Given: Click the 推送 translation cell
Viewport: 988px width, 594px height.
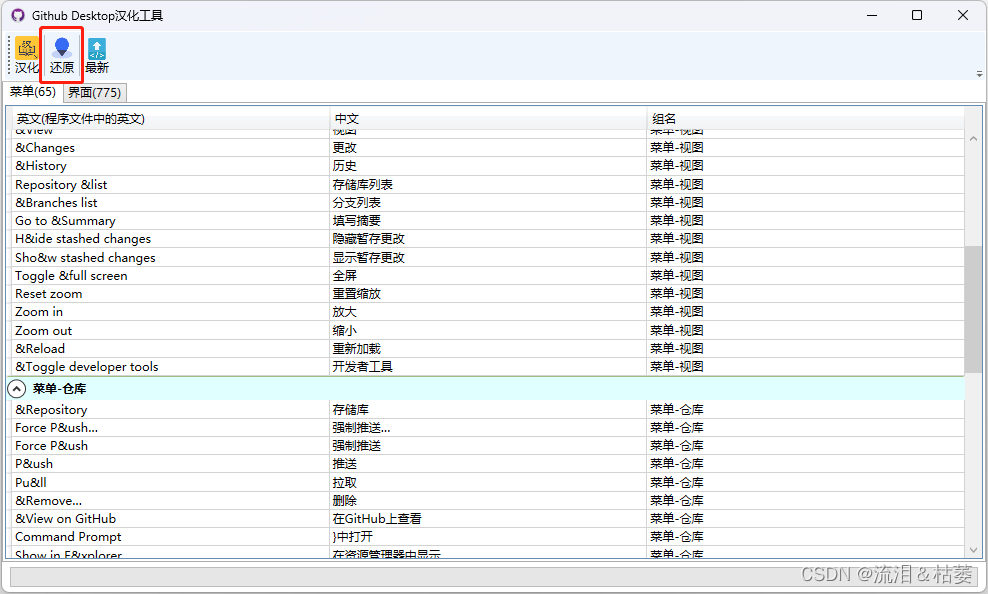Looking at the screenshot, I should click(x=488, y=464).
